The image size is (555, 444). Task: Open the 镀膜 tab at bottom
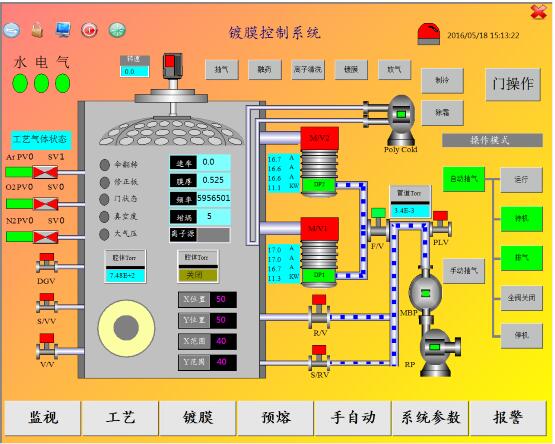[x=198, y=418]
